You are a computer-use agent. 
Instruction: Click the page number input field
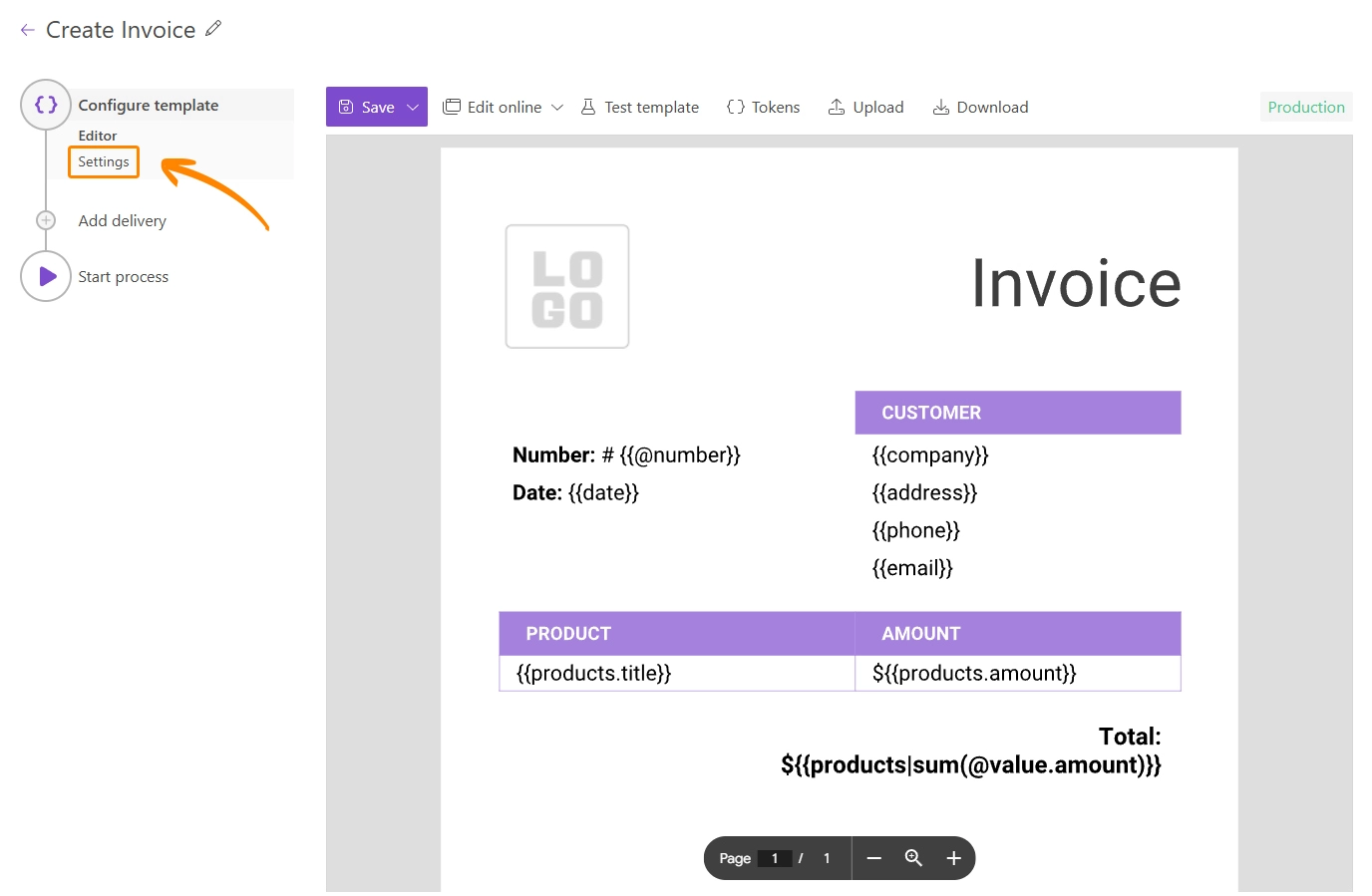(x=775, y=858)
